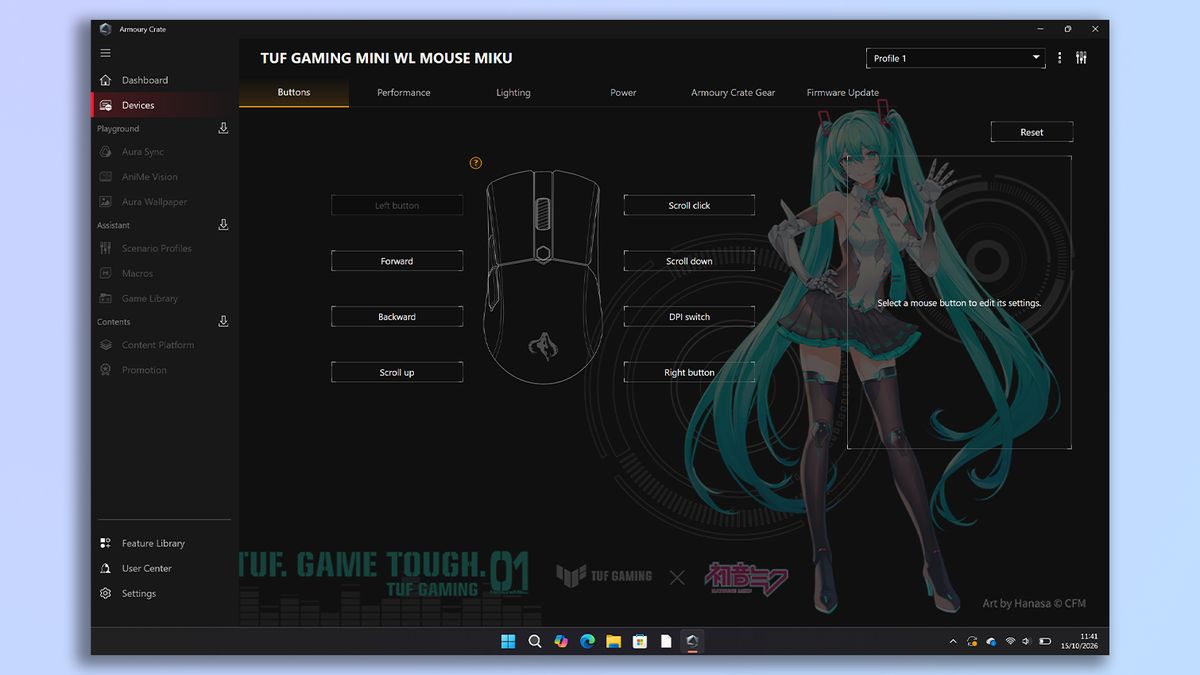Viewport: 1200px width, 675px height.
Task: Select the Scroll click button
Action: (x=689, y=205)
